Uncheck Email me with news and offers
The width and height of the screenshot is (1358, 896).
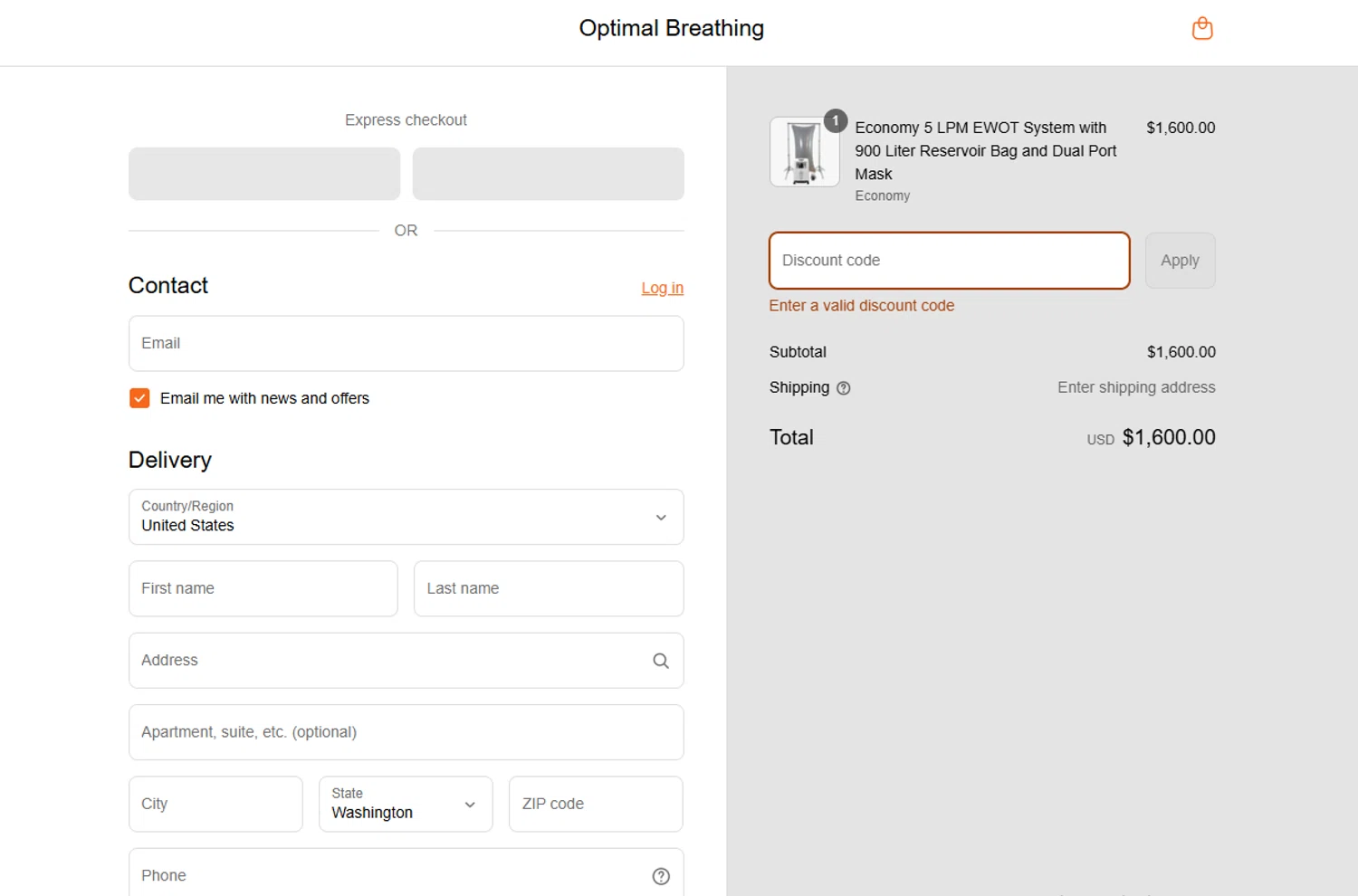(139, 398)
